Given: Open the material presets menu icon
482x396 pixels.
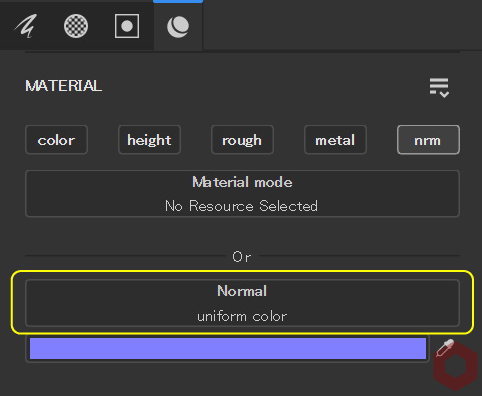Looking at the screenshot, I should tap(439, 88).
